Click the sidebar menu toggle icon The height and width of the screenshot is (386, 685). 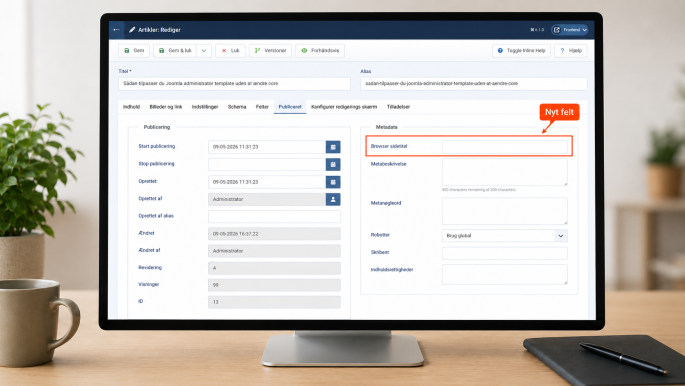116,30
